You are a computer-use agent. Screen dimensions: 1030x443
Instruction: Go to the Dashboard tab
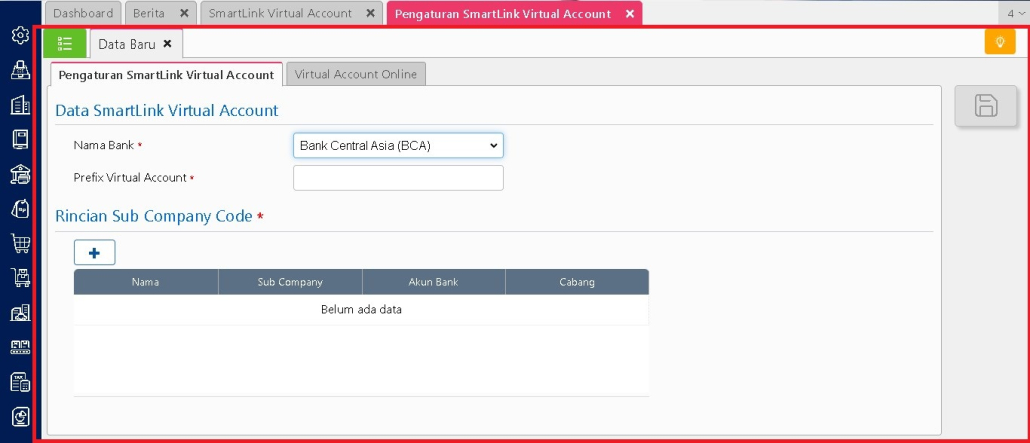[83, 13]
